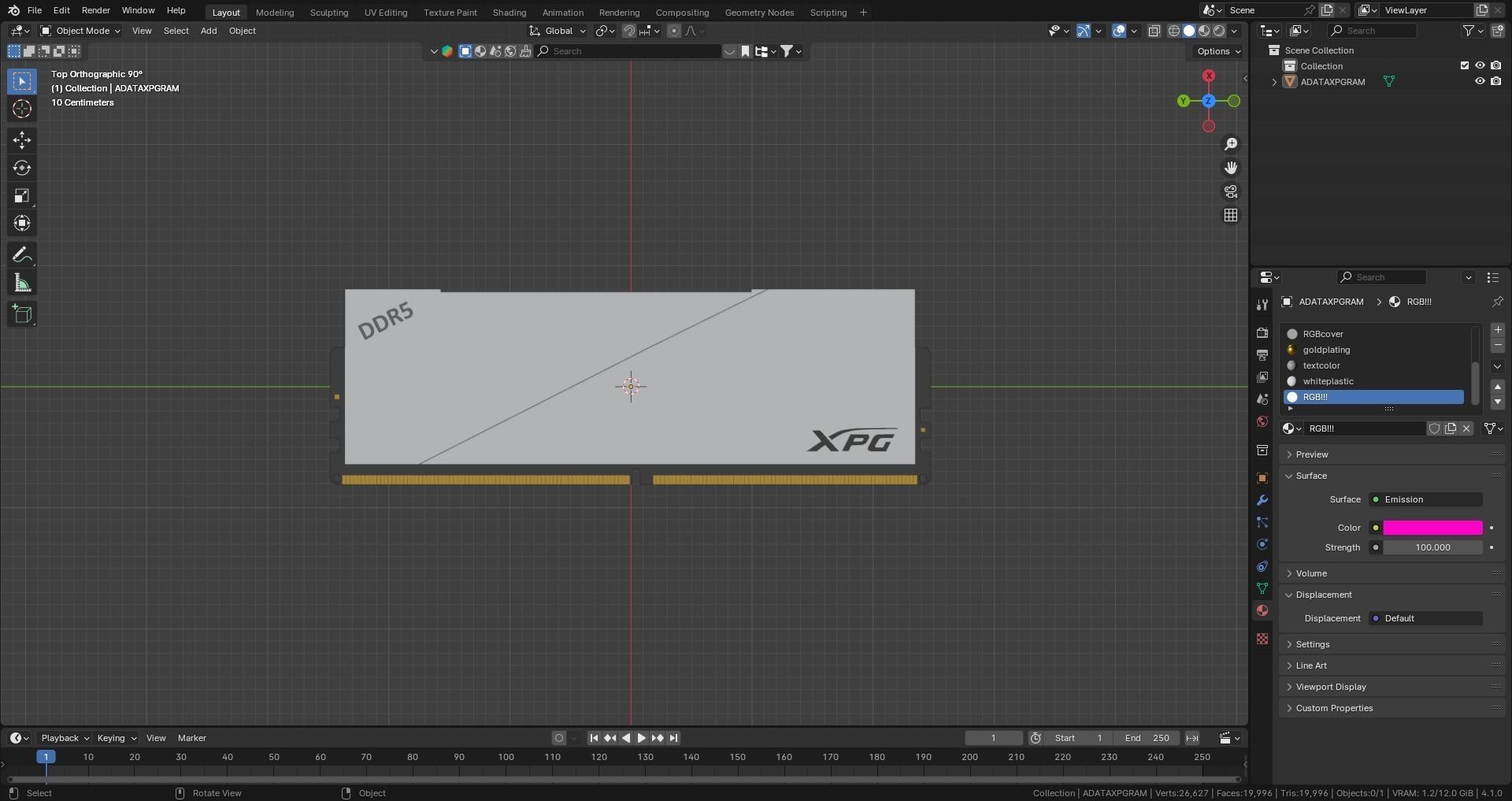Open the Render properties tab
This screenshot has width=1512, height=801.
[1262, 333]
